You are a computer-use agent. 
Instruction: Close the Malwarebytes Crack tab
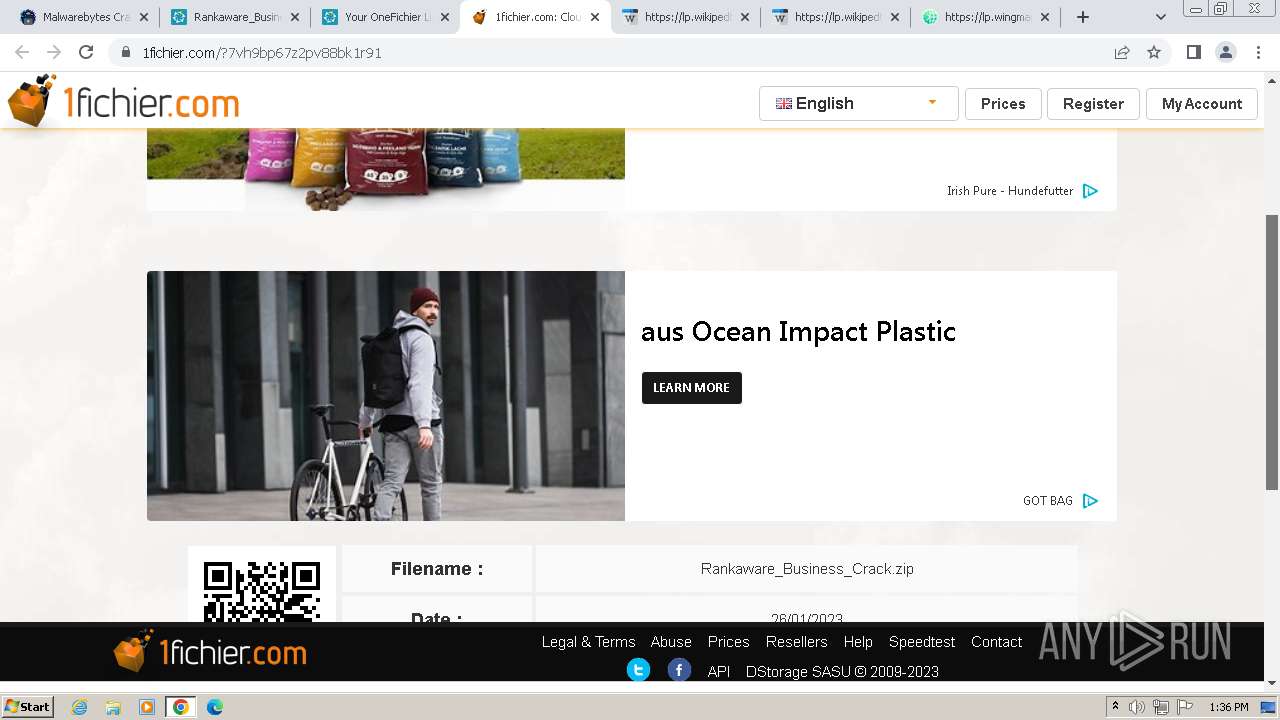point(145,17)
